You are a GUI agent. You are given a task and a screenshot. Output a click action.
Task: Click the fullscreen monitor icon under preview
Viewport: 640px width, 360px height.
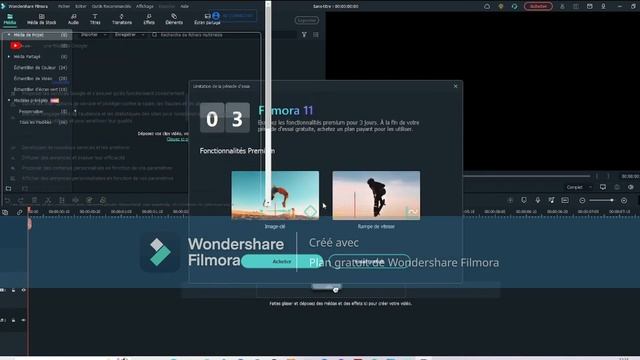coord(603,187)
